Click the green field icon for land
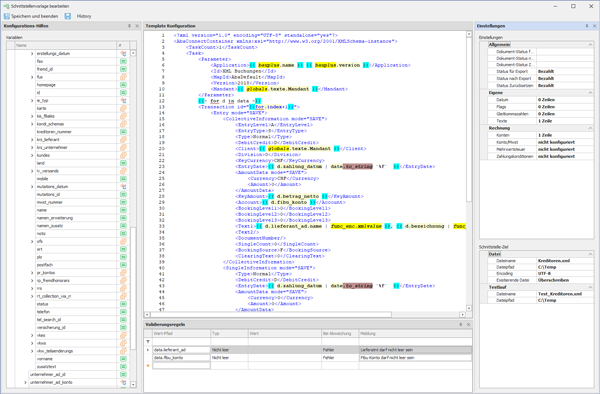 point(123,163)
